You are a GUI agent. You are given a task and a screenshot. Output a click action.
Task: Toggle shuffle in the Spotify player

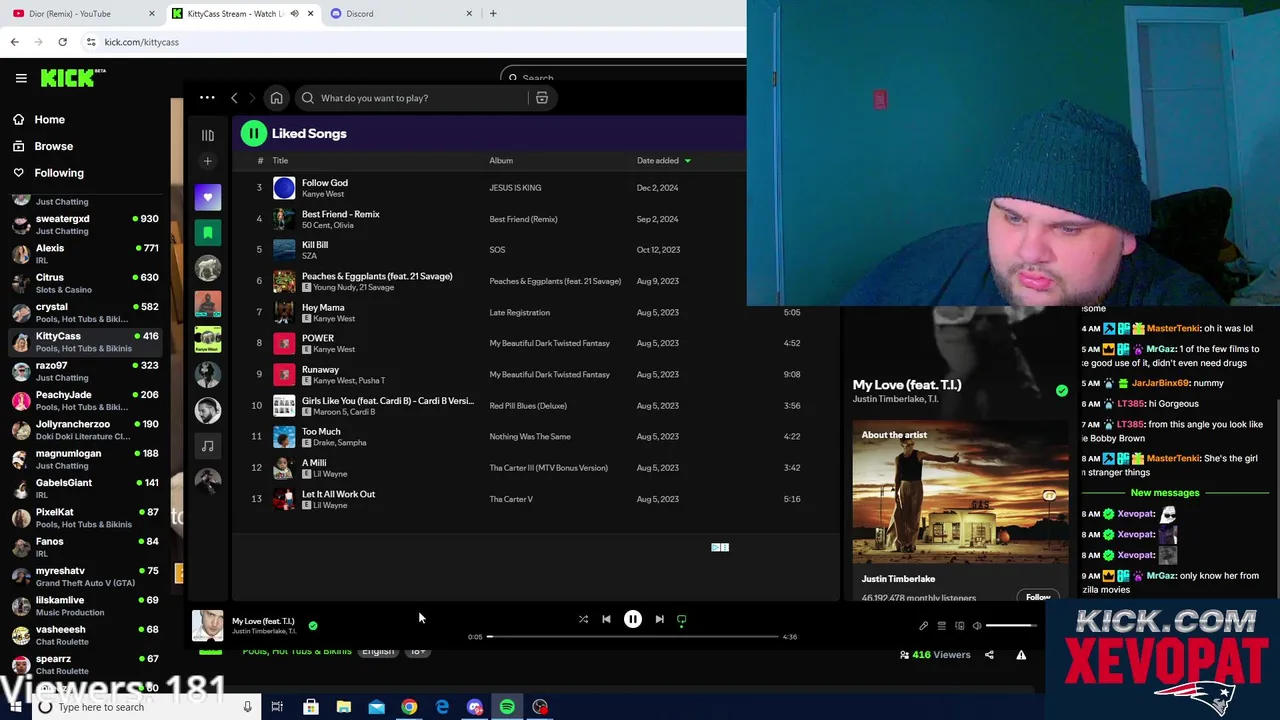[583, 619]
